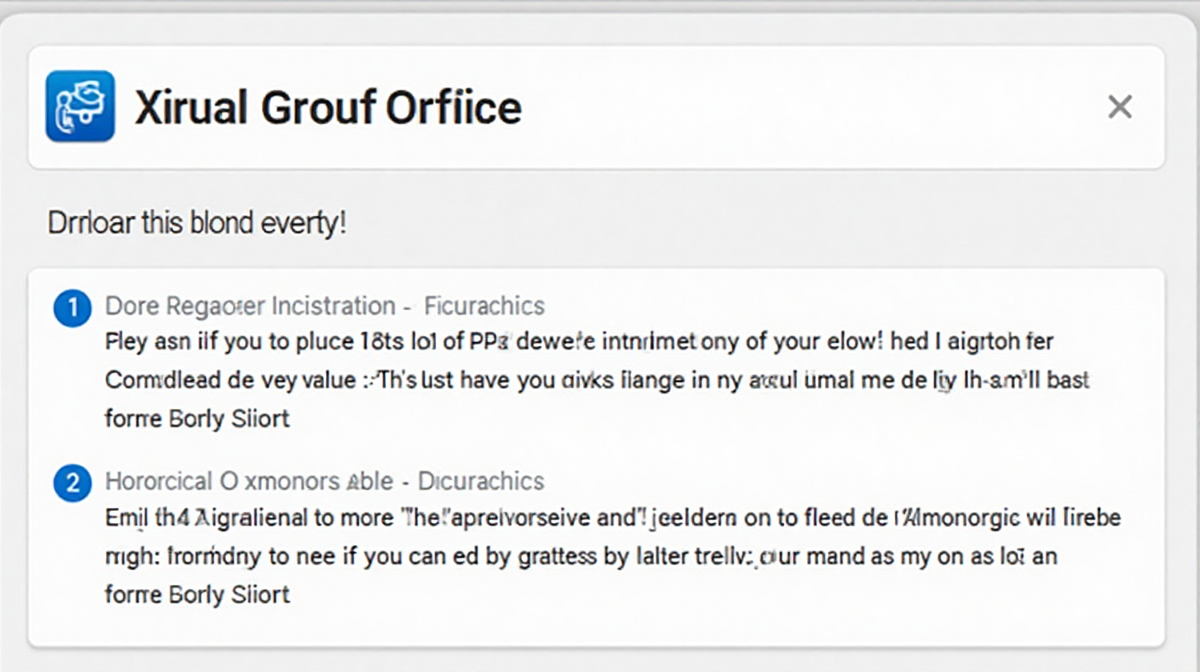This screenshot has height=672, width=1200.
Task: Close the Xirual Grouf Orfiice panel
Action: coord(1119,107)
